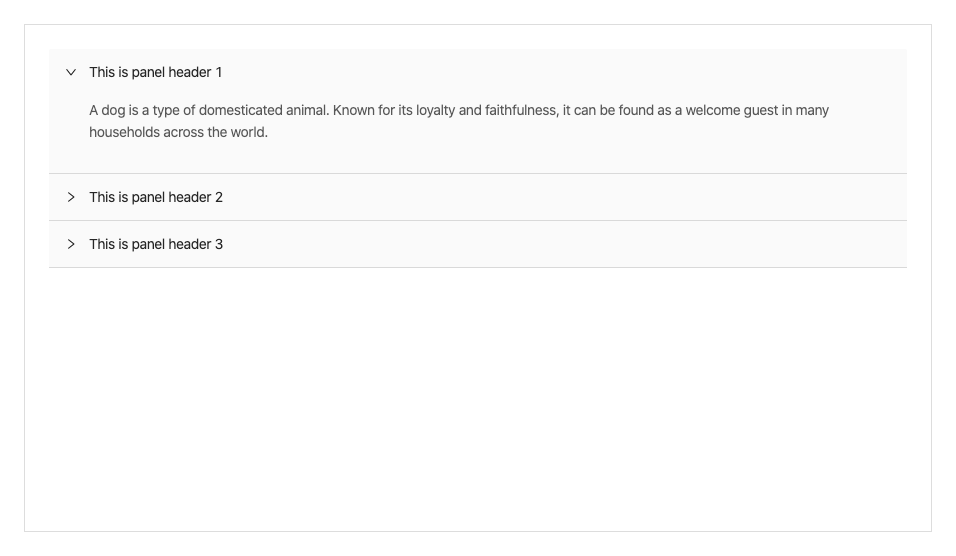Click the word "many" at the line end

click(812, 111)
